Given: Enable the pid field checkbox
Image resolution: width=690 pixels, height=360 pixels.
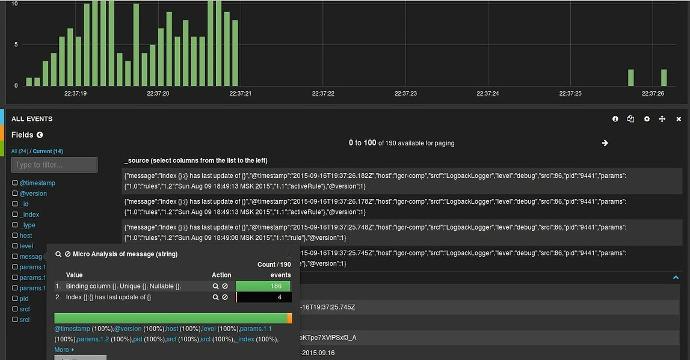Looking at the screenshot, I should click(x=15, y=298).
